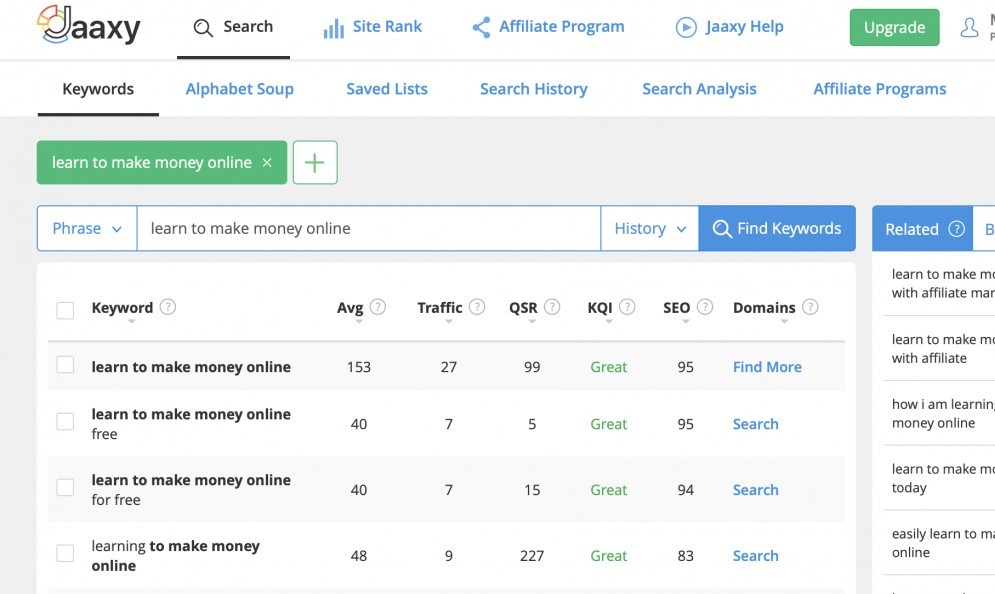
Task: Switch to the Keywords tab
Action: pos(98,89)
